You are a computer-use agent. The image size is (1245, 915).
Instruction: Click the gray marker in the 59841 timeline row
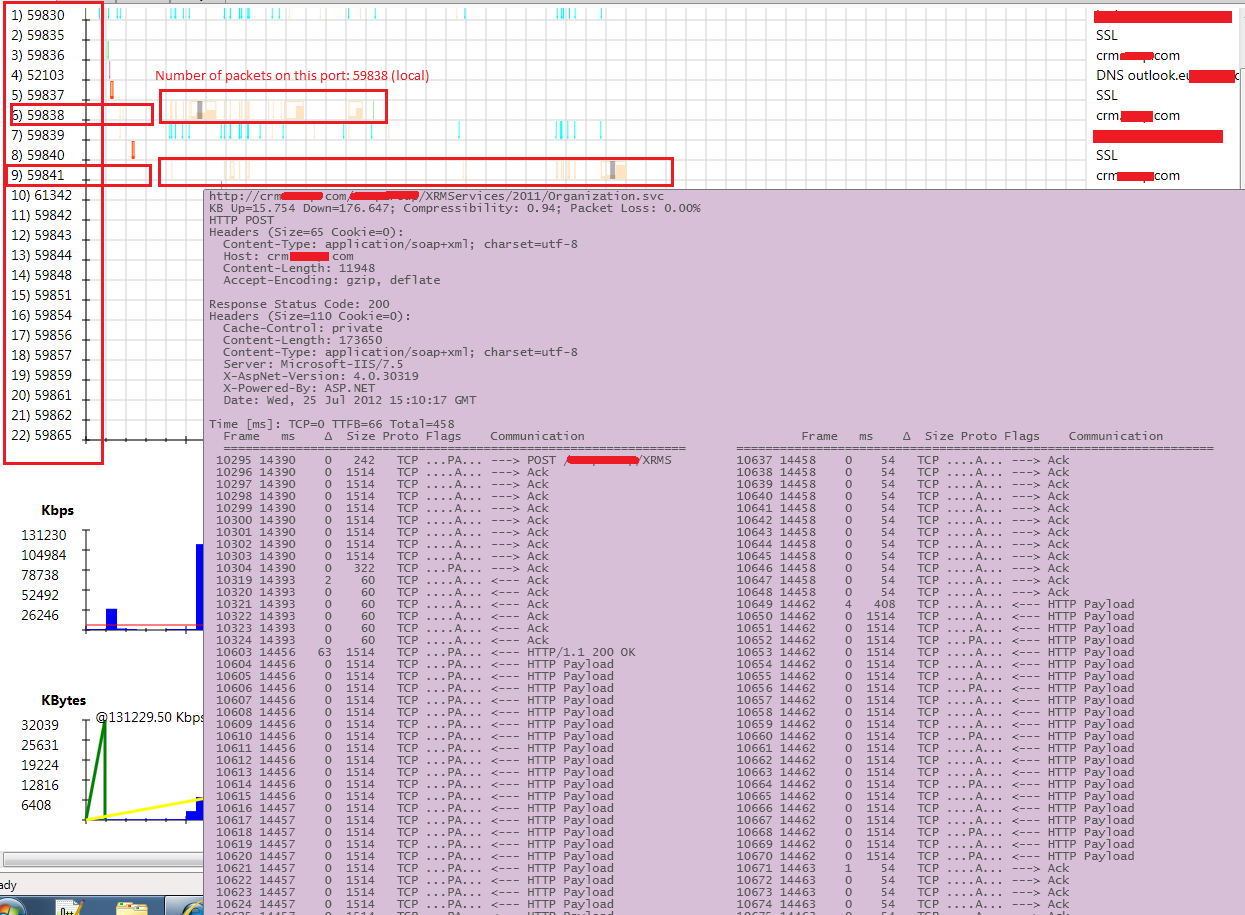click(613, 170)
